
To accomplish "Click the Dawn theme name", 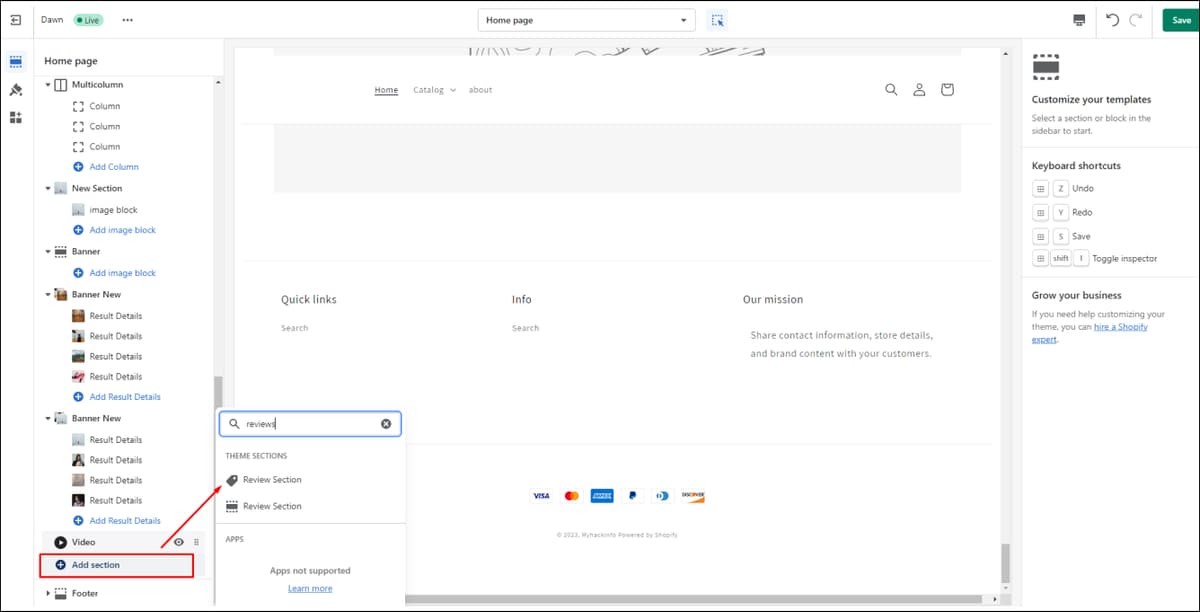I will tap(52, 20).
